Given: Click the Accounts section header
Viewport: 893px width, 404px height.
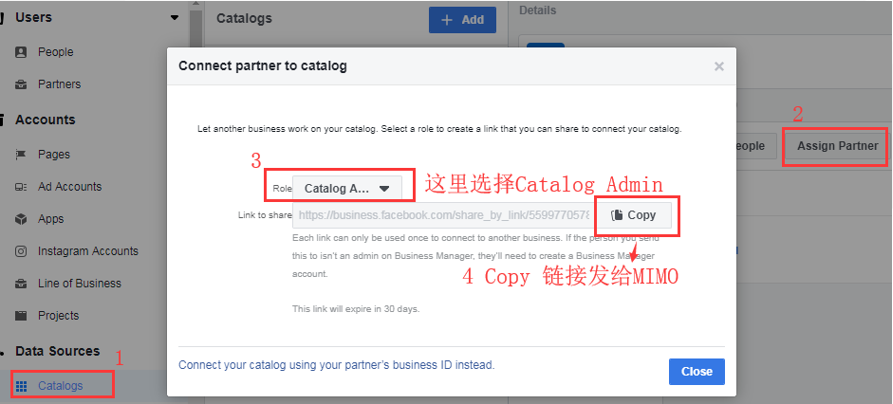Looking at the screenshot, I should pos(45,120).
